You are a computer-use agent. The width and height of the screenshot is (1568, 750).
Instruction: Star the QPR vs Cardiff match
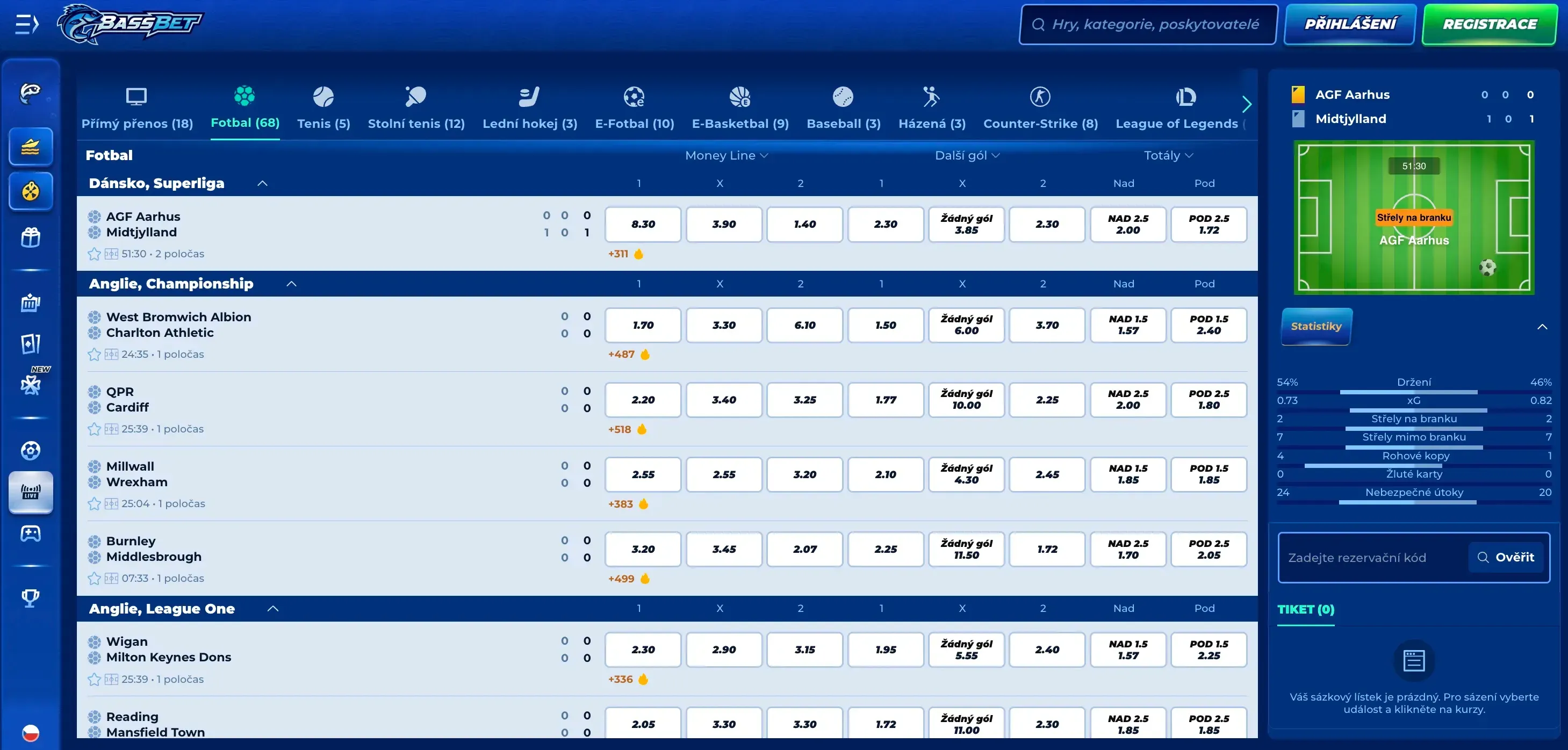95,429
